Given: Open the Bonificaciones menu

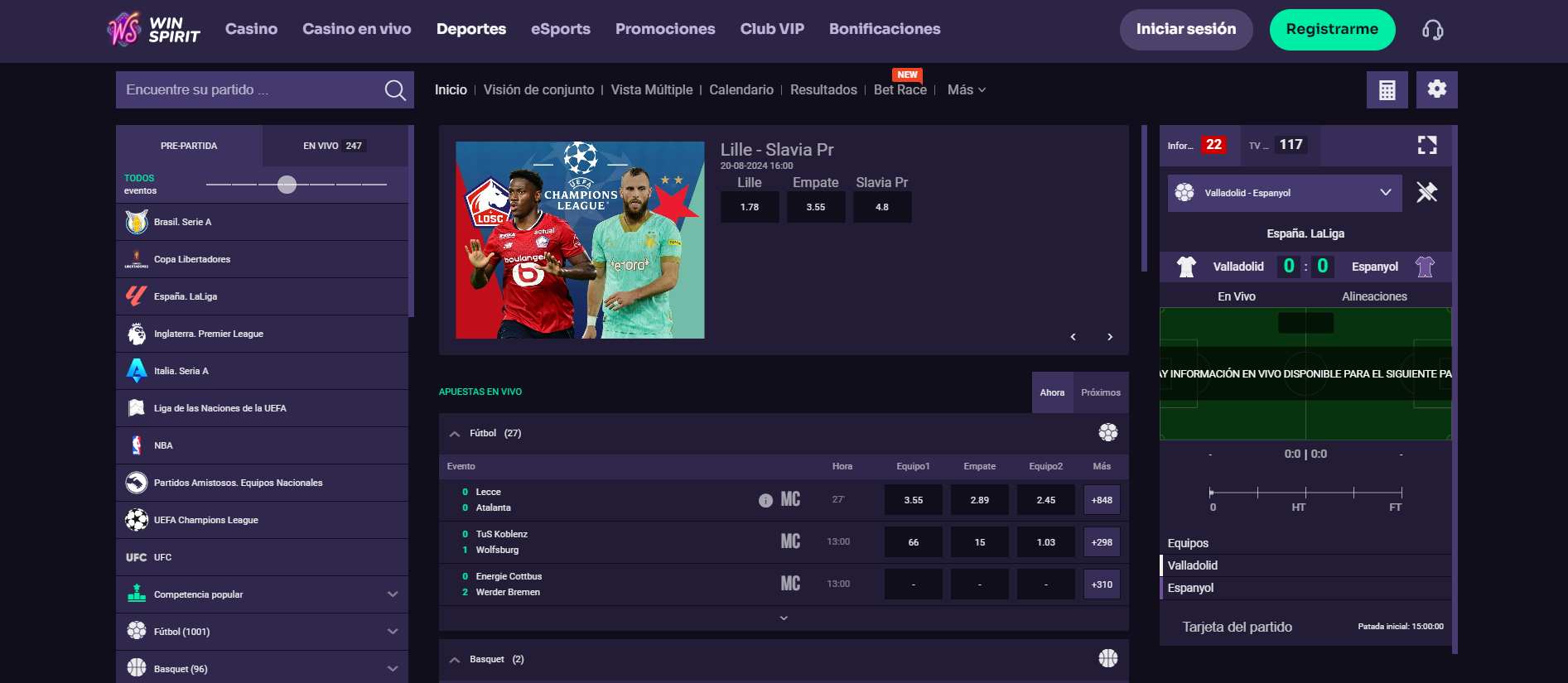Looking at the screenshot, I should click(885, 29).
